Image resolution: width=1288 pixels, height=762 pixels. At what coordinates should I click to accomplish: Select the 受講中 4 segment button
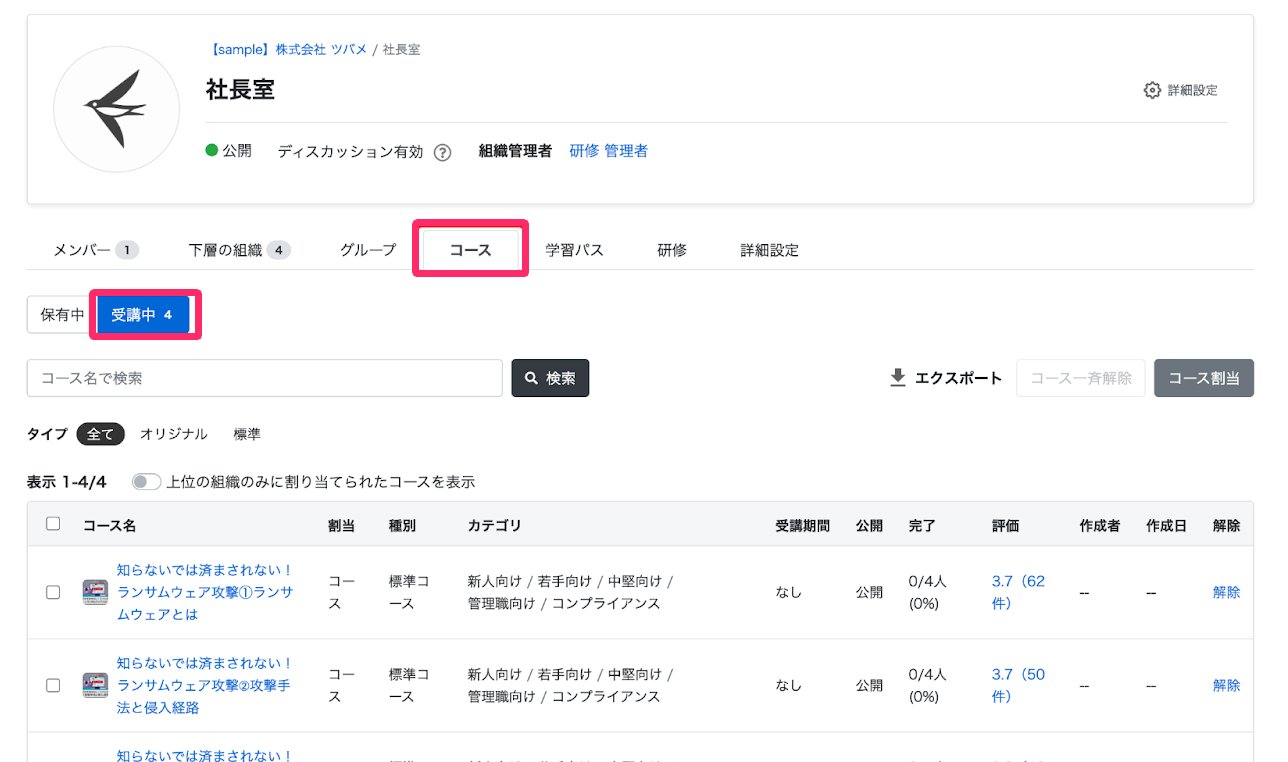coord(143,315)
